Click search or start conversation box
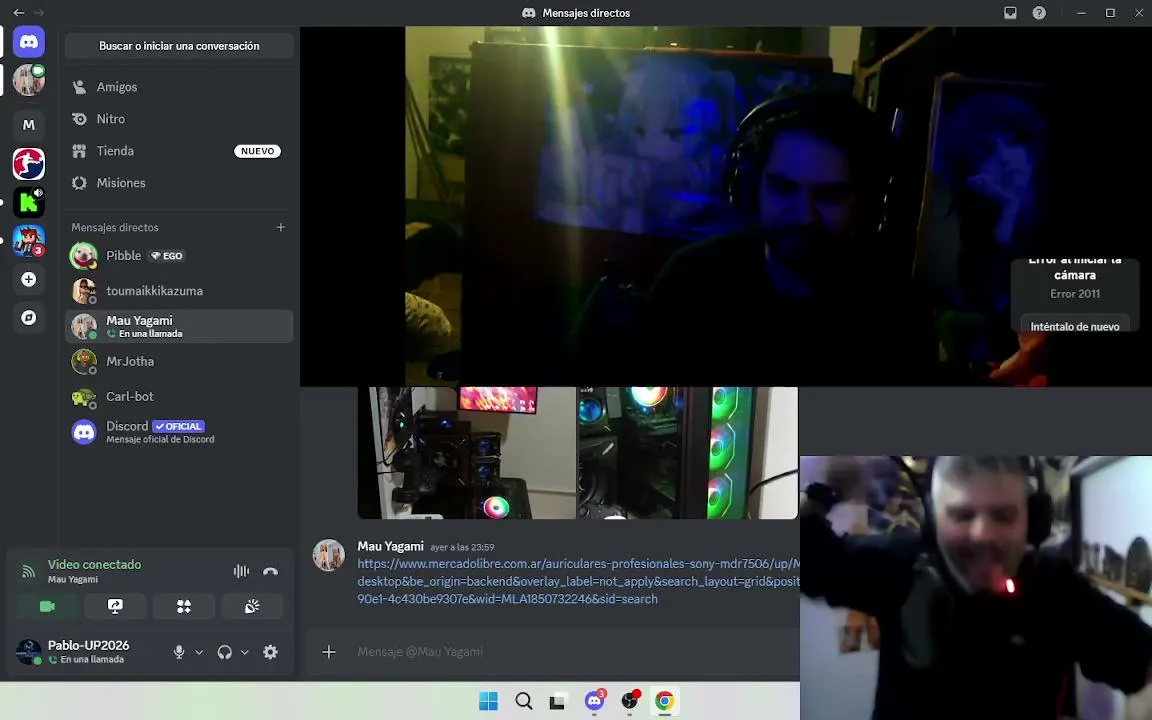The height and width of the screenshot is (720, 1152). (179, 46)
